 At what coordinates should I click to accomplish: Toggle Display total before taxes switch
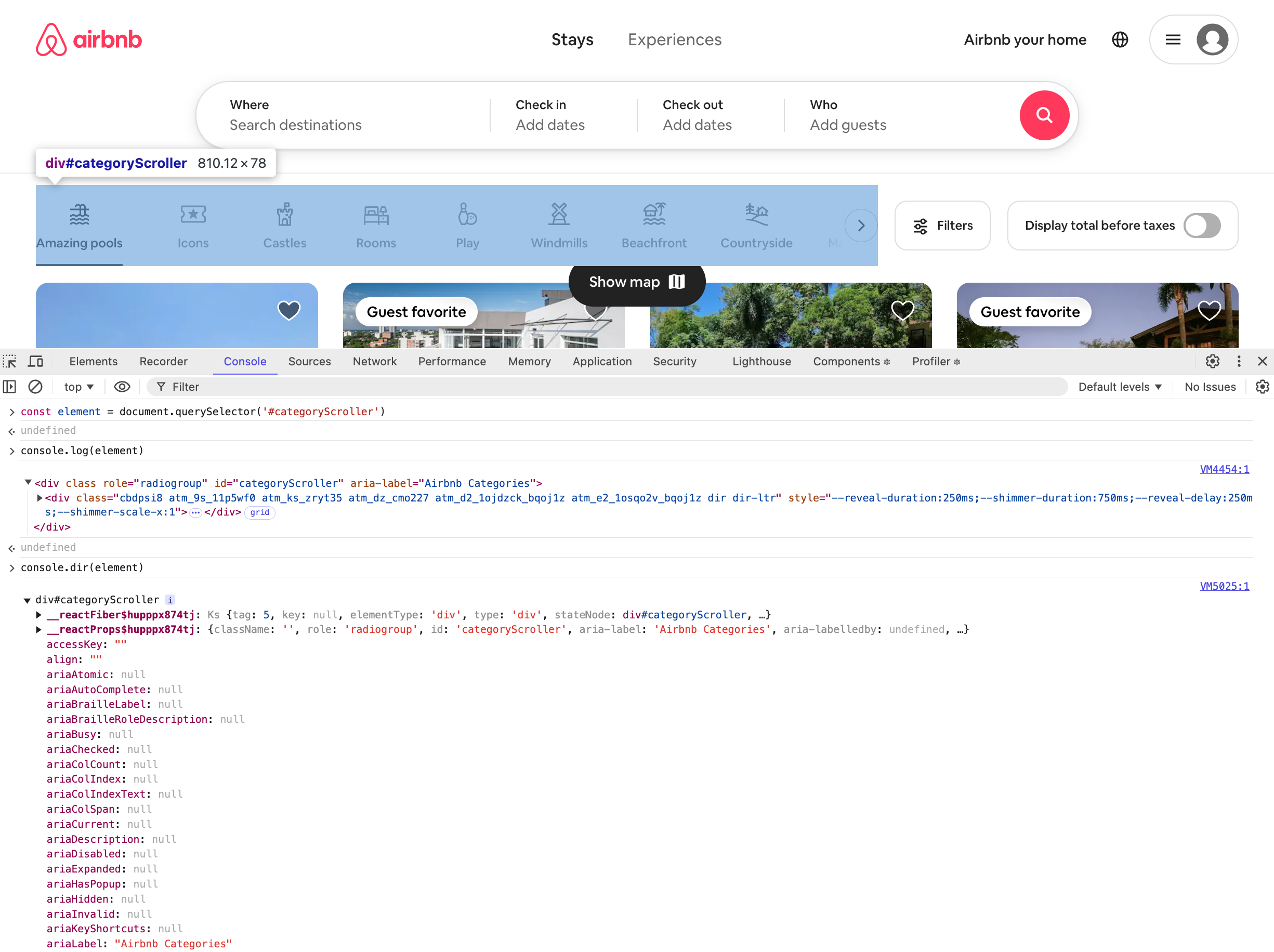(x=1201, y=225)
